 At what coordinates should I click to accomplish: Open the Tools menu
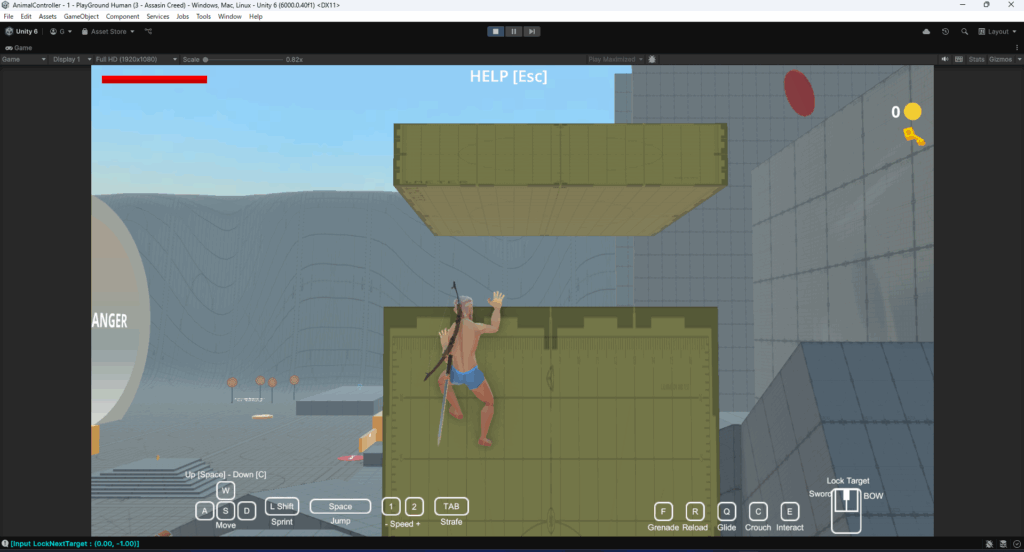tap(204, 16)
